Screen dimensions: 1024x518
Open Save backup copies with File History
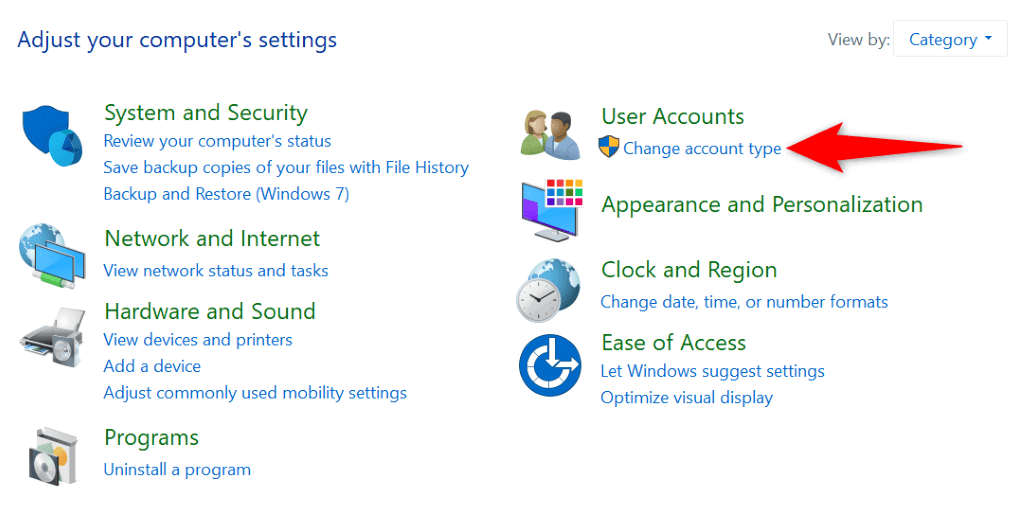286,167
